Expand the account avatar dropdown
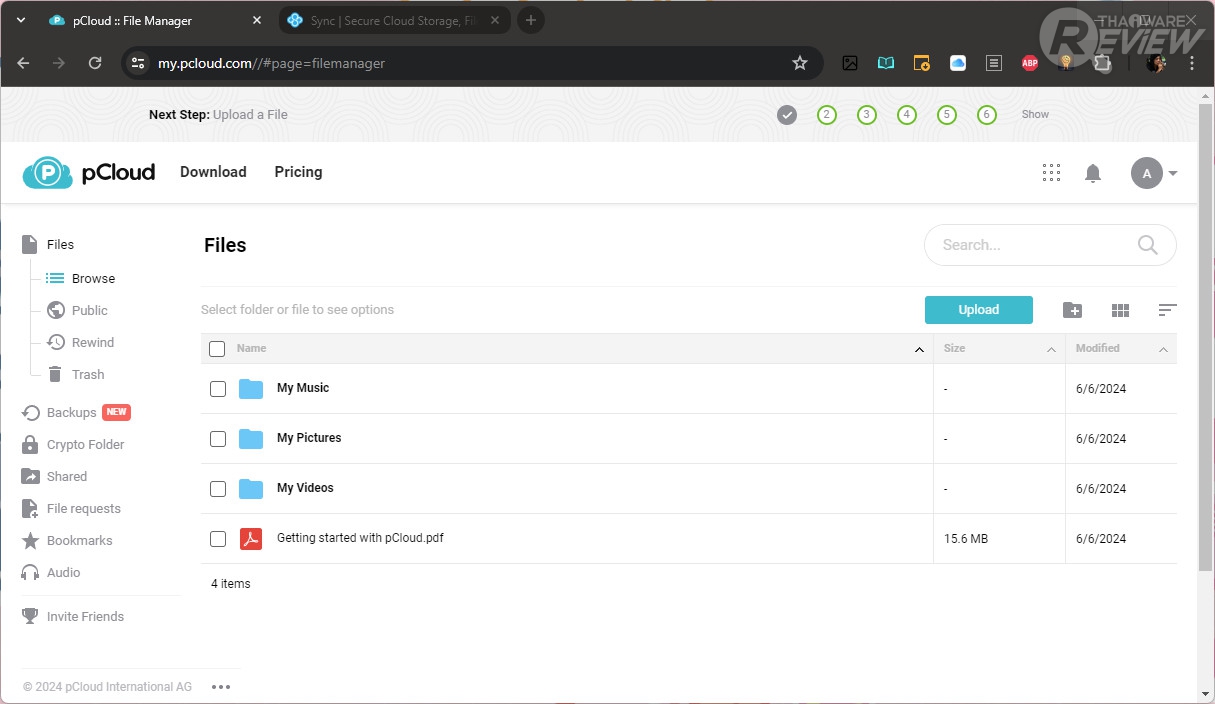Viewport: 1215px width, 704px height. tap(1154, 173)
